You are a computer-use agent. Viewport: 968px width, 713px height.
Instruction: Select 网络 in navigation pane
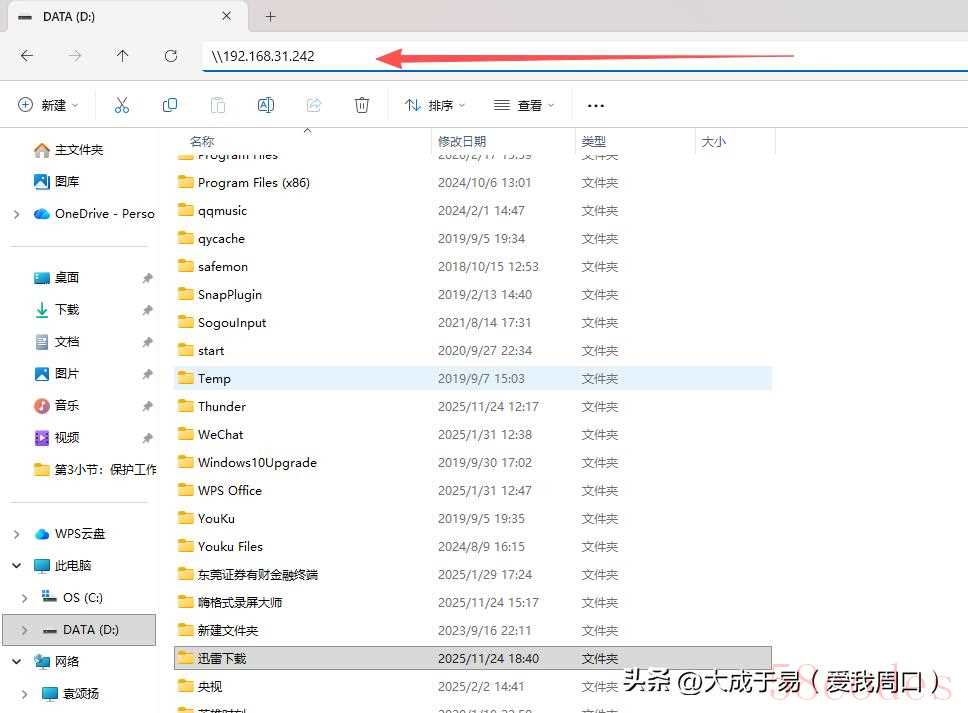(56, 662)
